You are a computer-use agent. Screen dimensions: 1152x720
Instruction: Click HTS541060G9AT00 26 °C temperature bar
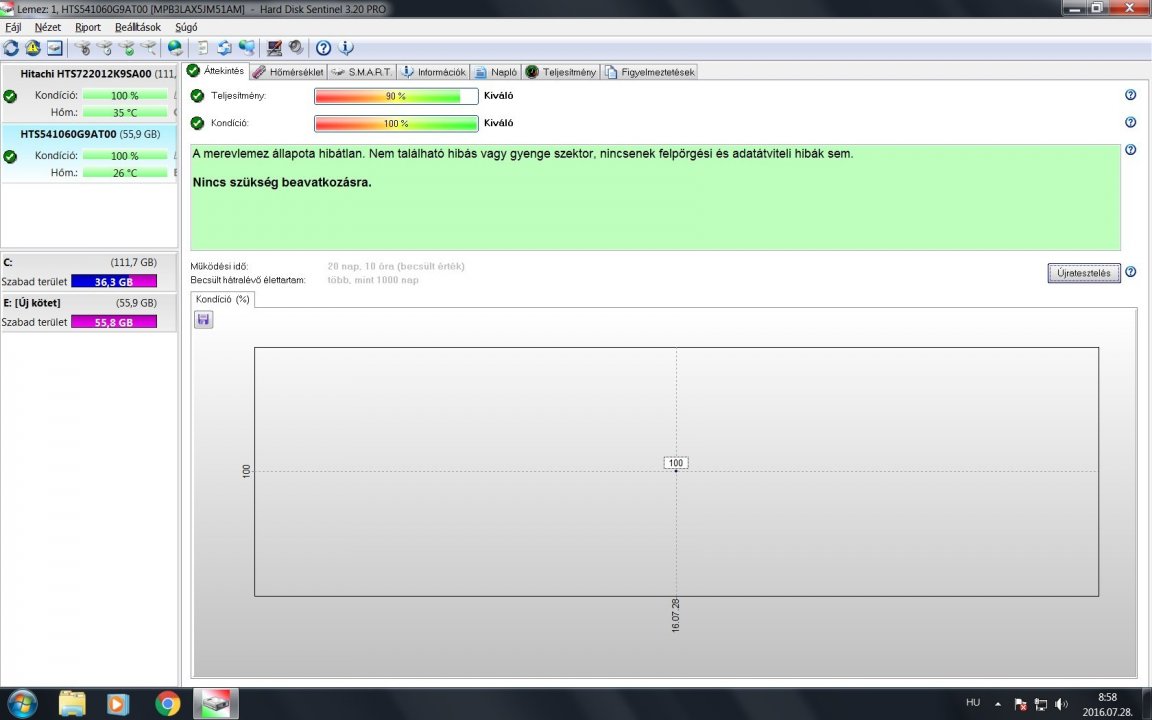[x=125, y=173]
